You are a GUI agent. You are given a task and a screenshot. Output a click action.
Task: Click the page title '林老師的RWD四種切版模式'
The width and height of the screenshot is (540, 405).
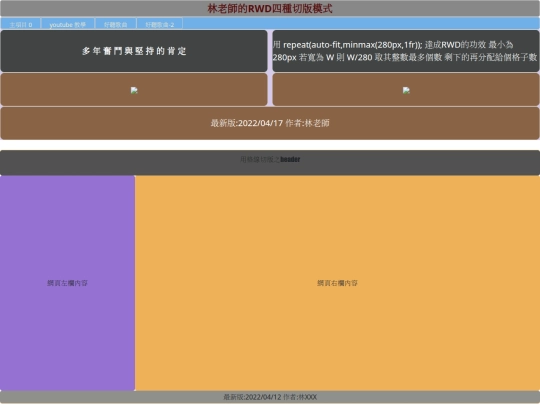[270, 8]
